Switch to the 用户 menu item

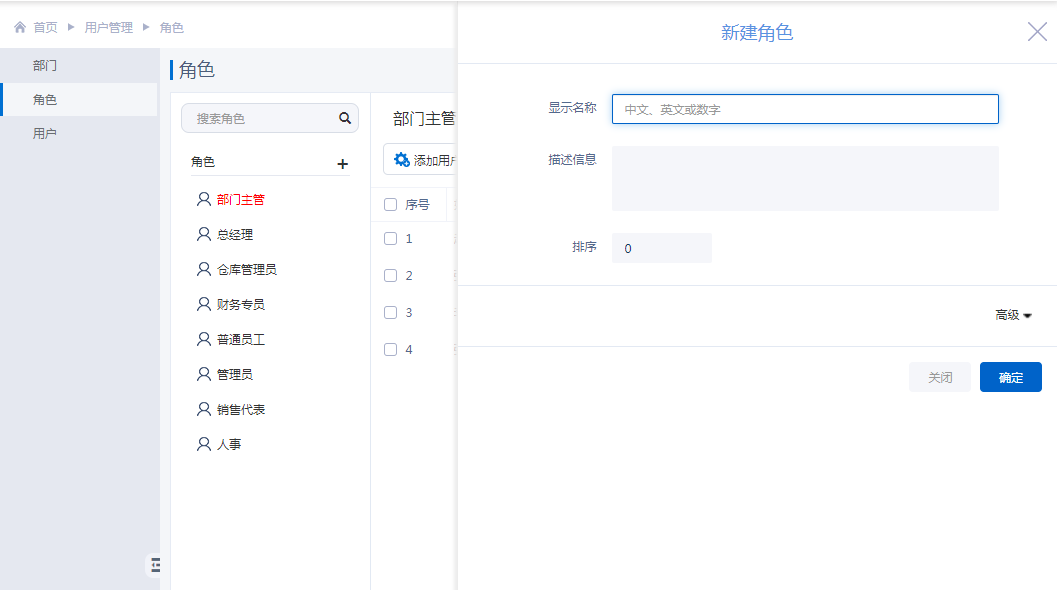point(45,134)
